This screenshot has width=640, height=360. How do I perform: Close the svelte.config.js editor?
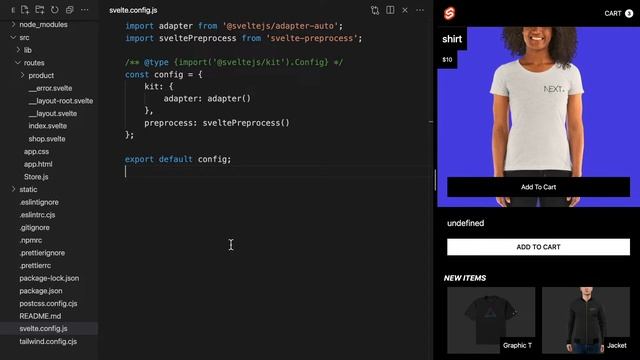pyautogui.click(x=405, y=10)
